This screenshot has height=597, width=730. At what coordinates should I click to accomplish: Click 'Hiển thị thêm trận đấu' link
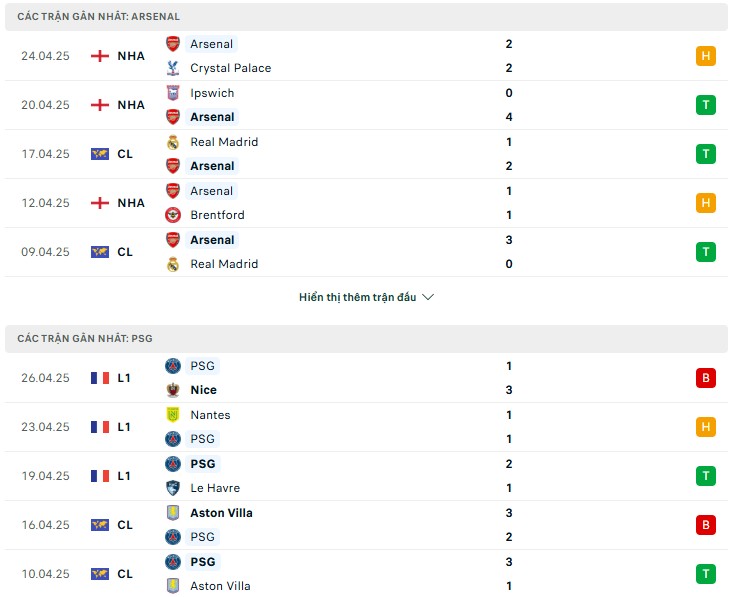click(x=357, y=297)
